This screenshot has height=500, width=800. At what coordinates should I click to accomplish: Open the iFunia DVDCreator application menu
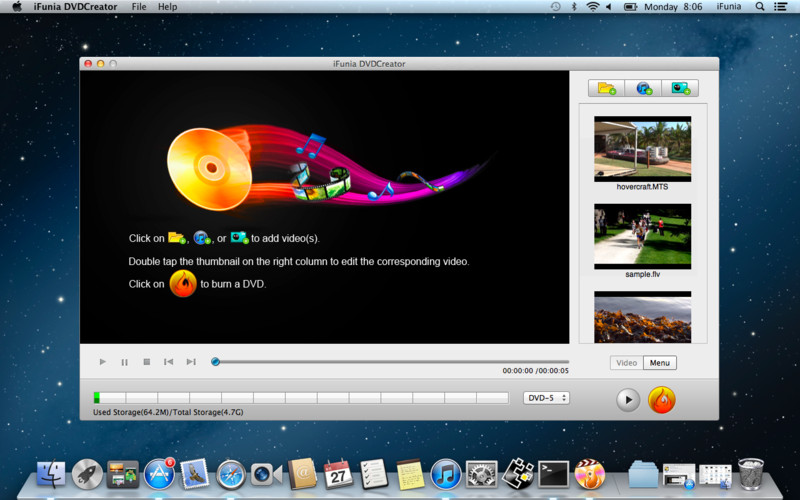[76, 7]
